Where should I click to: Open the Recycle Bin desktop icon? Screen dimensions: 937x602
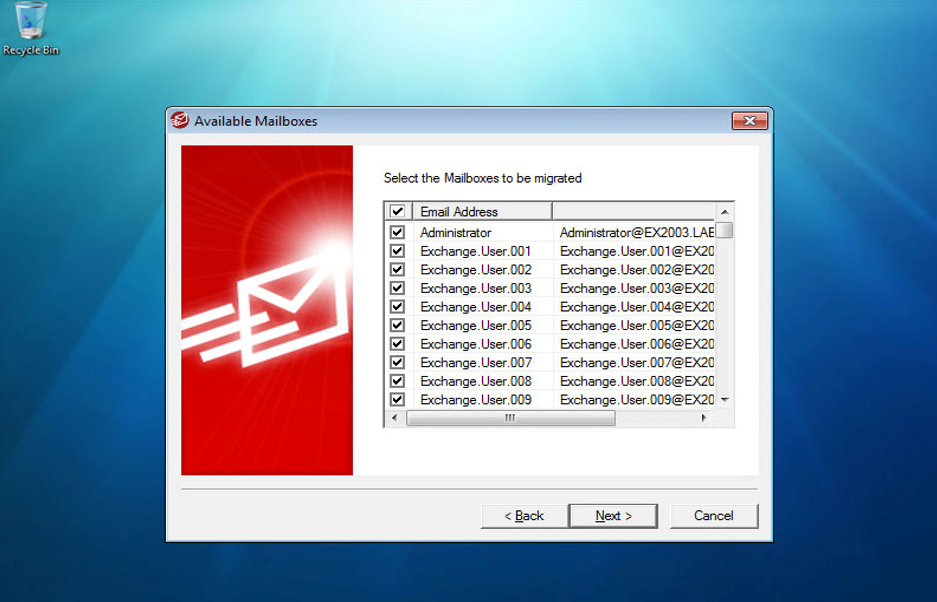(30, 29)
